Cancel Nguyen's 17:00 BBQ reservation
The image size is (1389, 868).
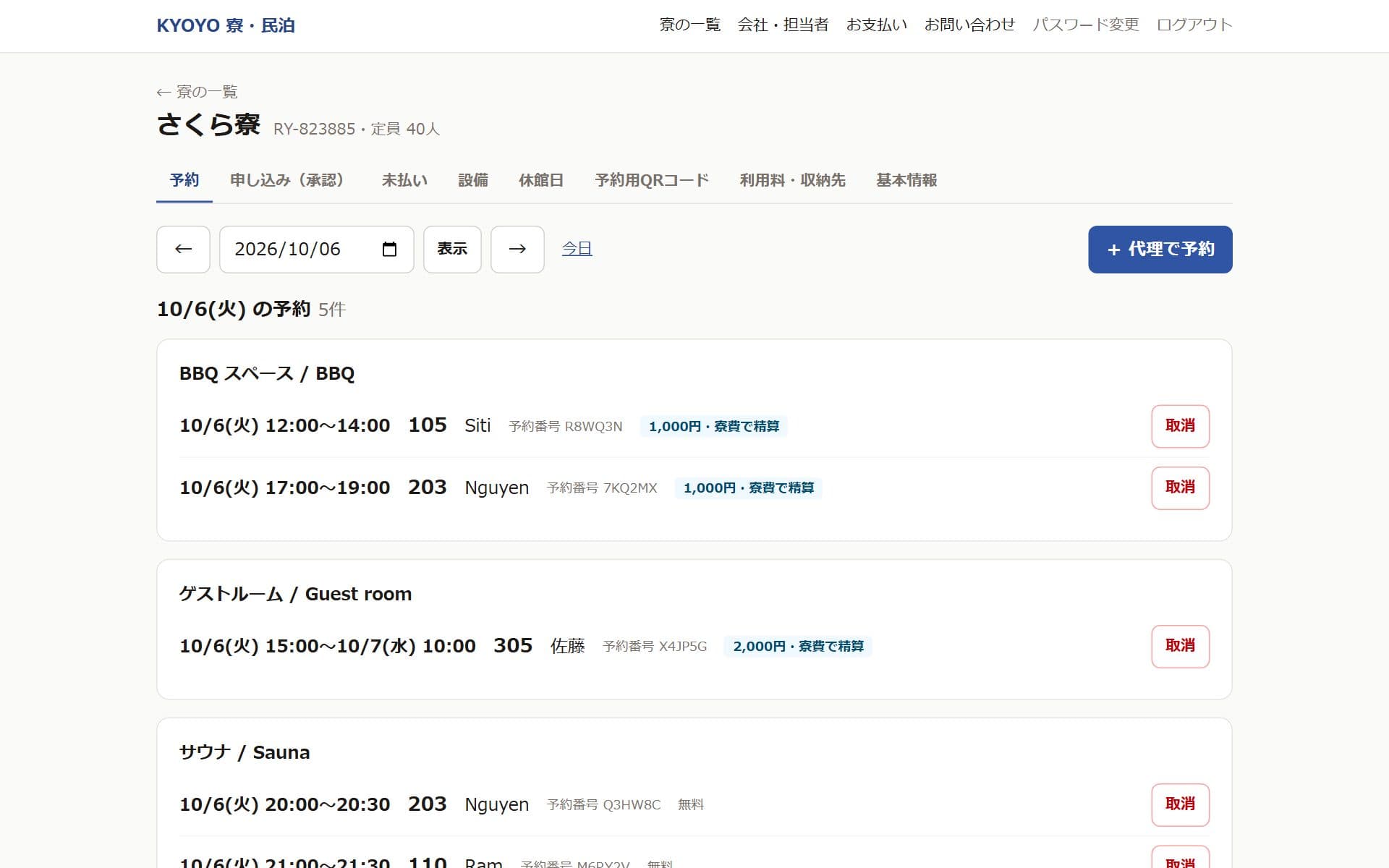(x=1180, y=488)
